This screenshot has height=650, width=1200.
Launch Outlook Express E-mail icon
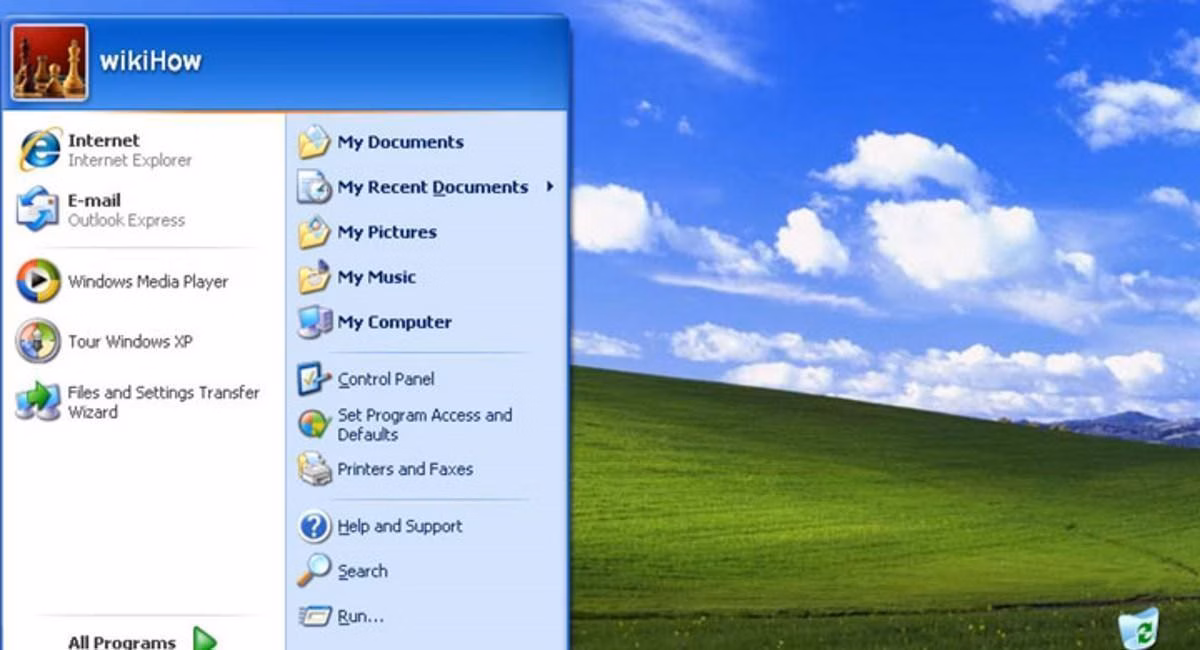[39, 210]
